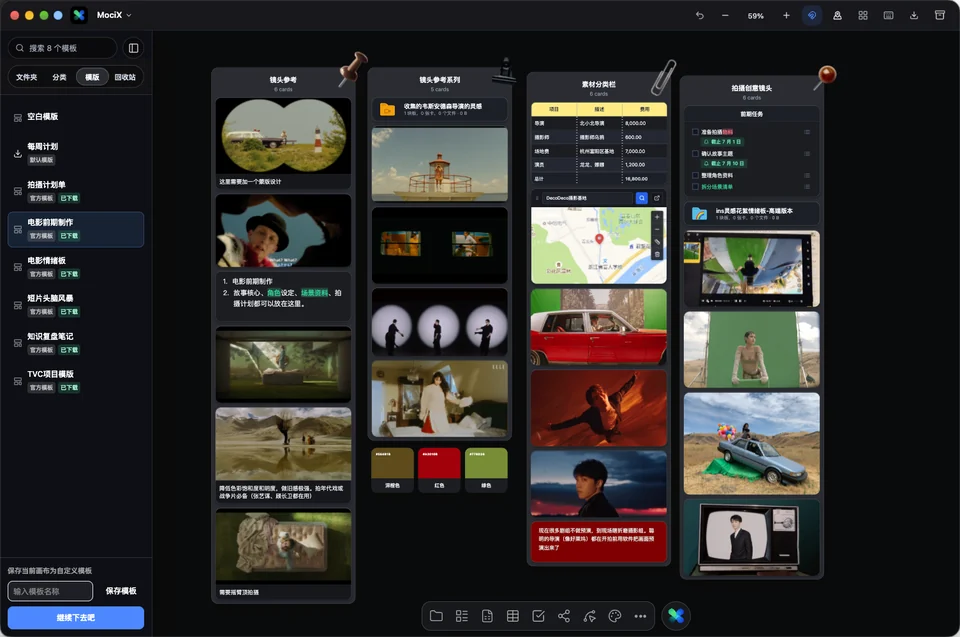Open the map card in external link
The height and width of the screenshot is (637, 960).
(657, 198)
